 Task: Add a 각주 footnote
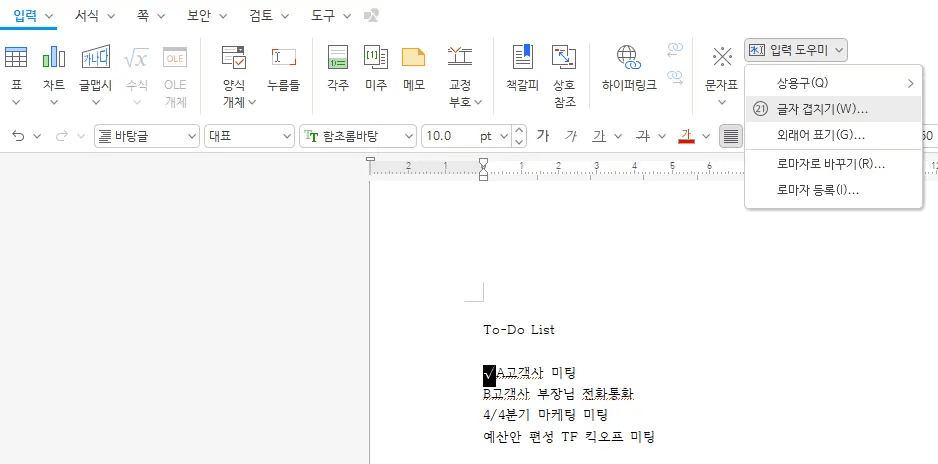click(338, 58)
